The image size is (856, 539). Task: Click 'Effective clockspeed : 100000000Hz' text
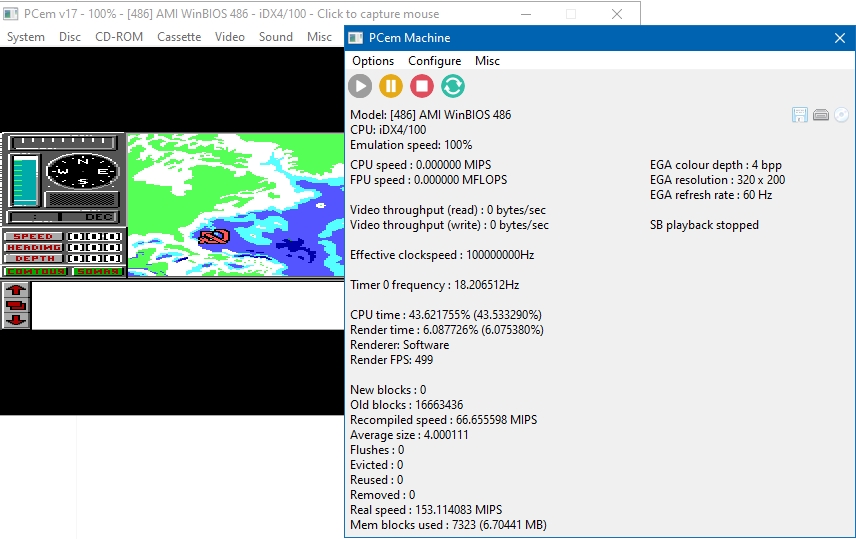[x=442, y=255]
